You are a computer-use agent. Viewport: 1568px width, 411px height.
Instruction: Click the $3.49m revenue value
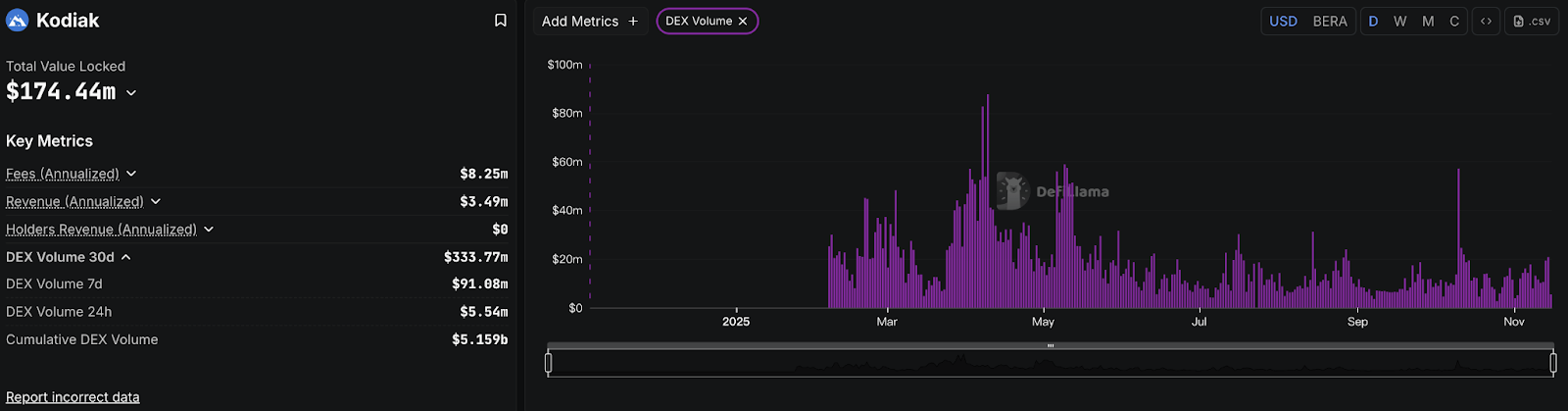(483, 201)
